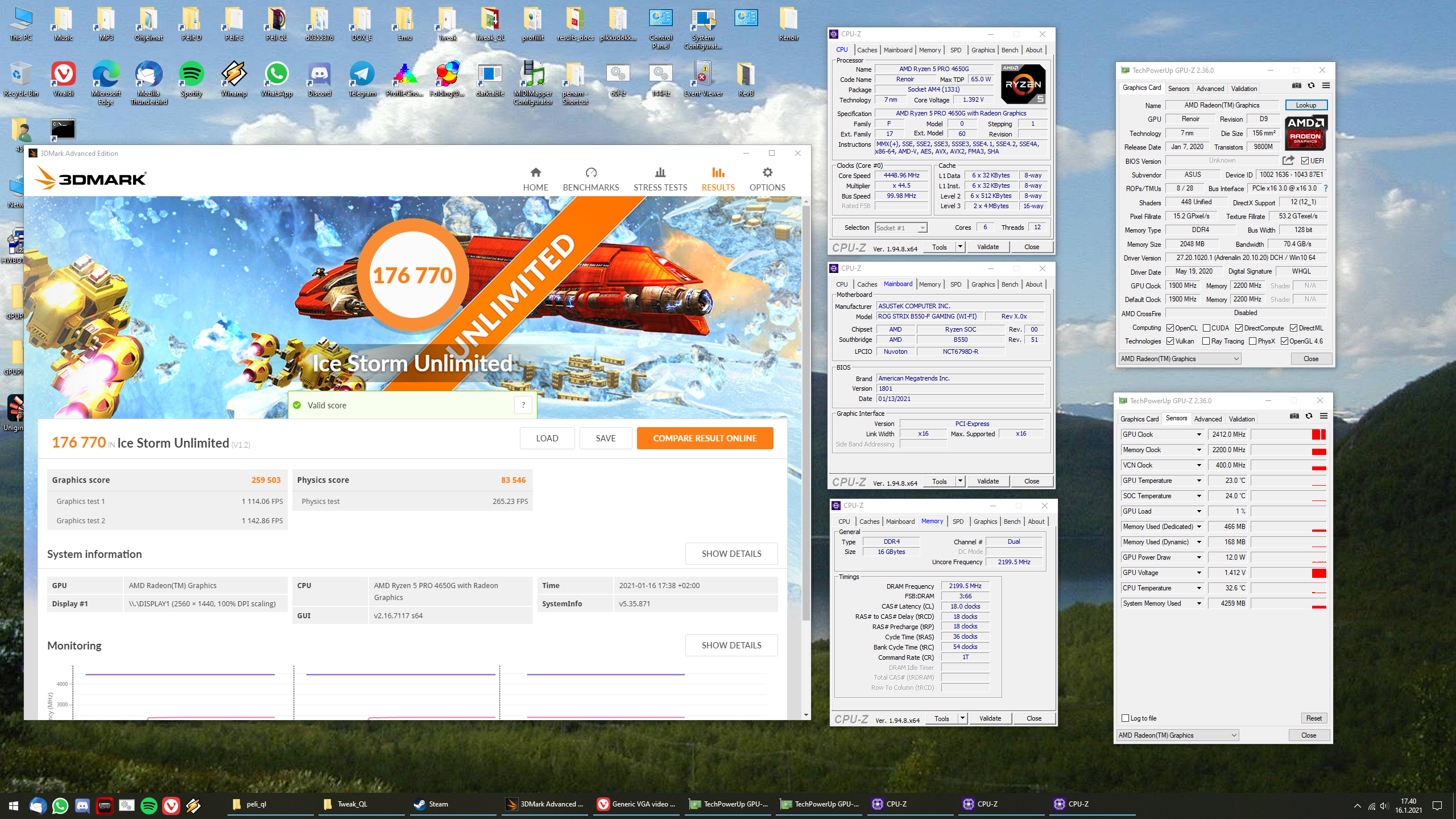Toggle the CUDA checkbox in GPU-Z
Viewport: 1456px width, 819px height.
(x=1206, y=328)
